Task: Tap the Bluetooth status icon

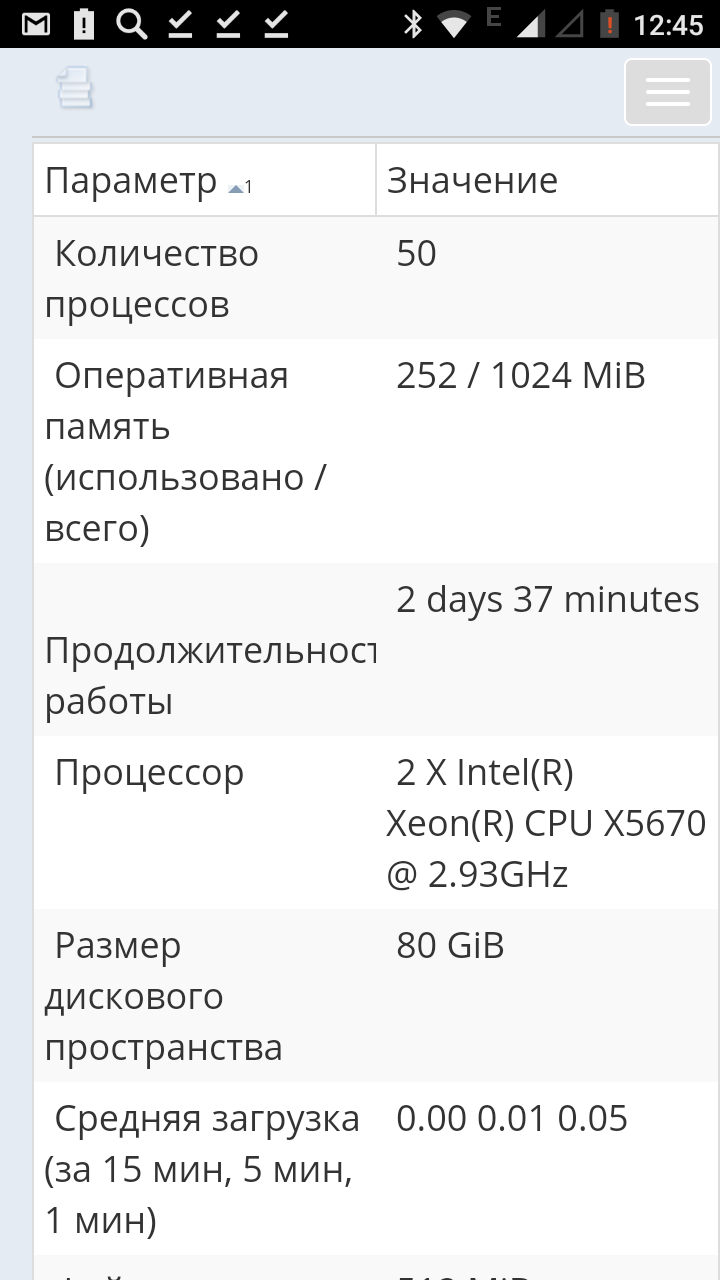Action: (412, 24)
